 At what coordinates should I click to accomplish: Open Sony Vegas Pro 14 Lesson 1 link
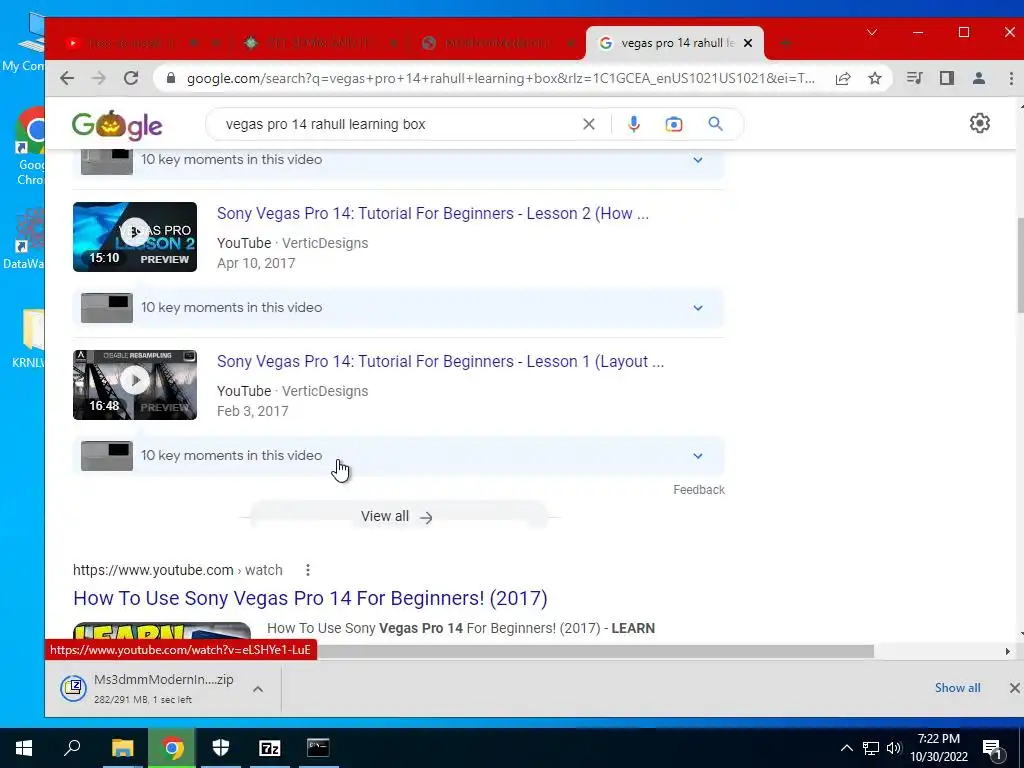pos(440,362)
